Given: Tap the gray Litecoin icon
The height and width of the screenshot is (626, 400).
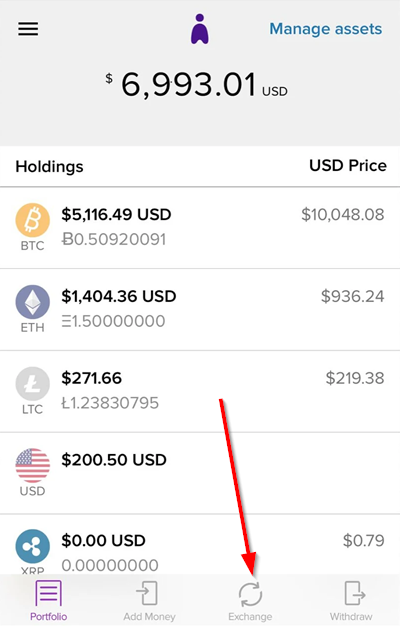Looking at the screenshot, I should click(33, 384).
